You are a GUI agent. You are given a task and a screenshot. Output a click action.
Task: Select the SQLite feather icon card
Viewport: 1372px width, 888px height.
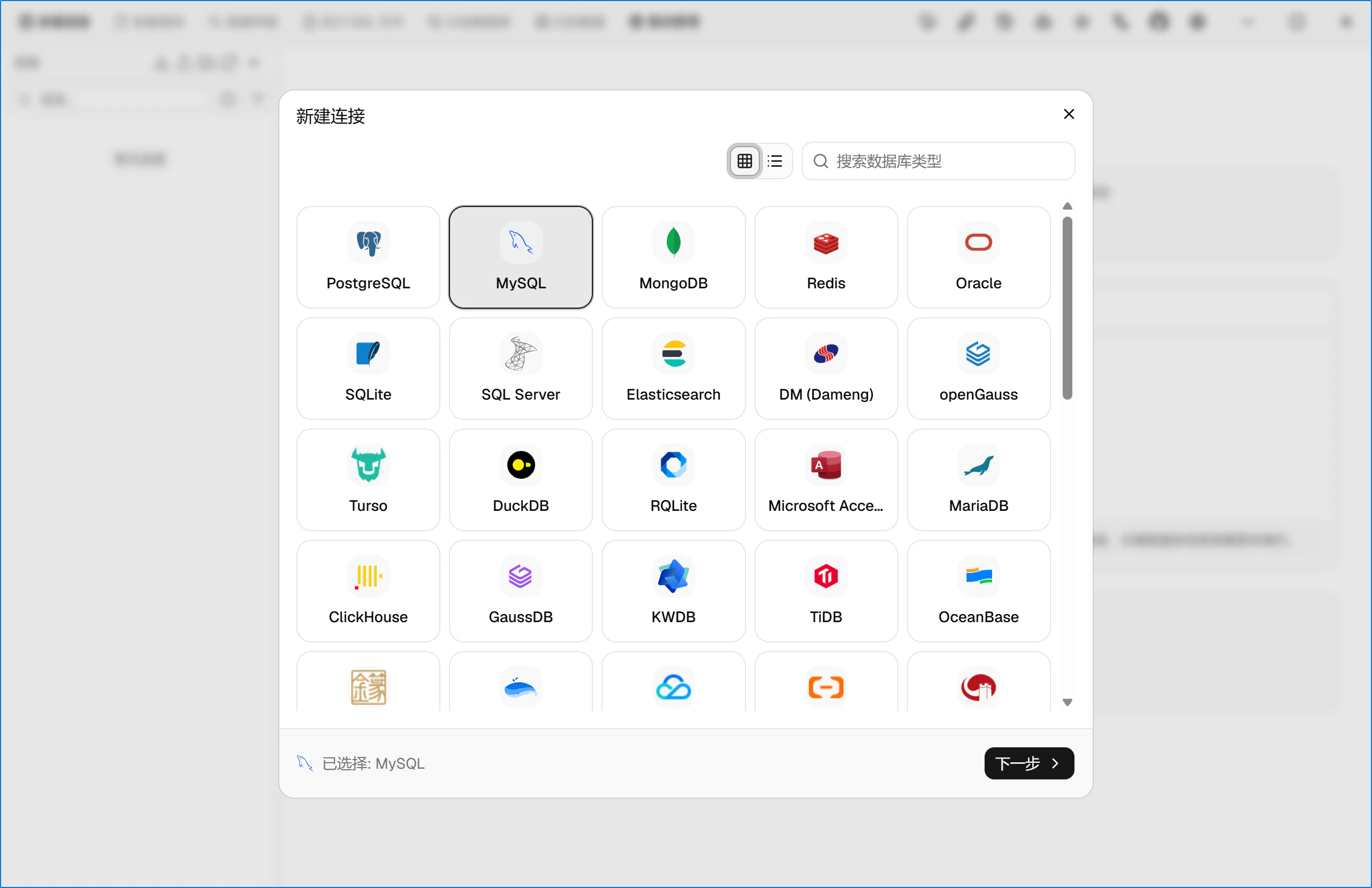[368, 368]
